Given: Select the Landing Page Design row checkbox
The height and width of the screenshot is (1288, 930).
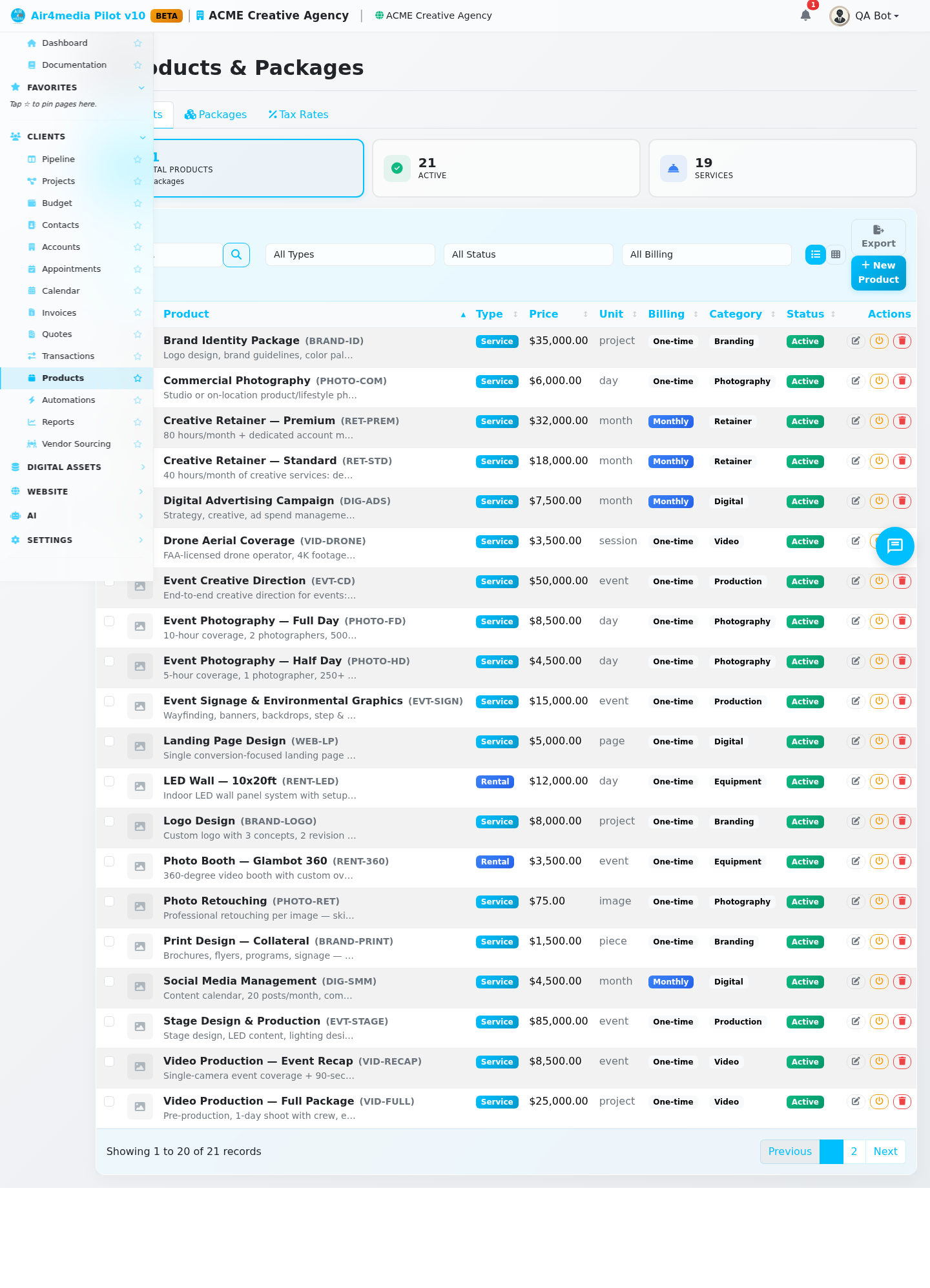Looking at the screenshot, I should [x=109, y=741].
